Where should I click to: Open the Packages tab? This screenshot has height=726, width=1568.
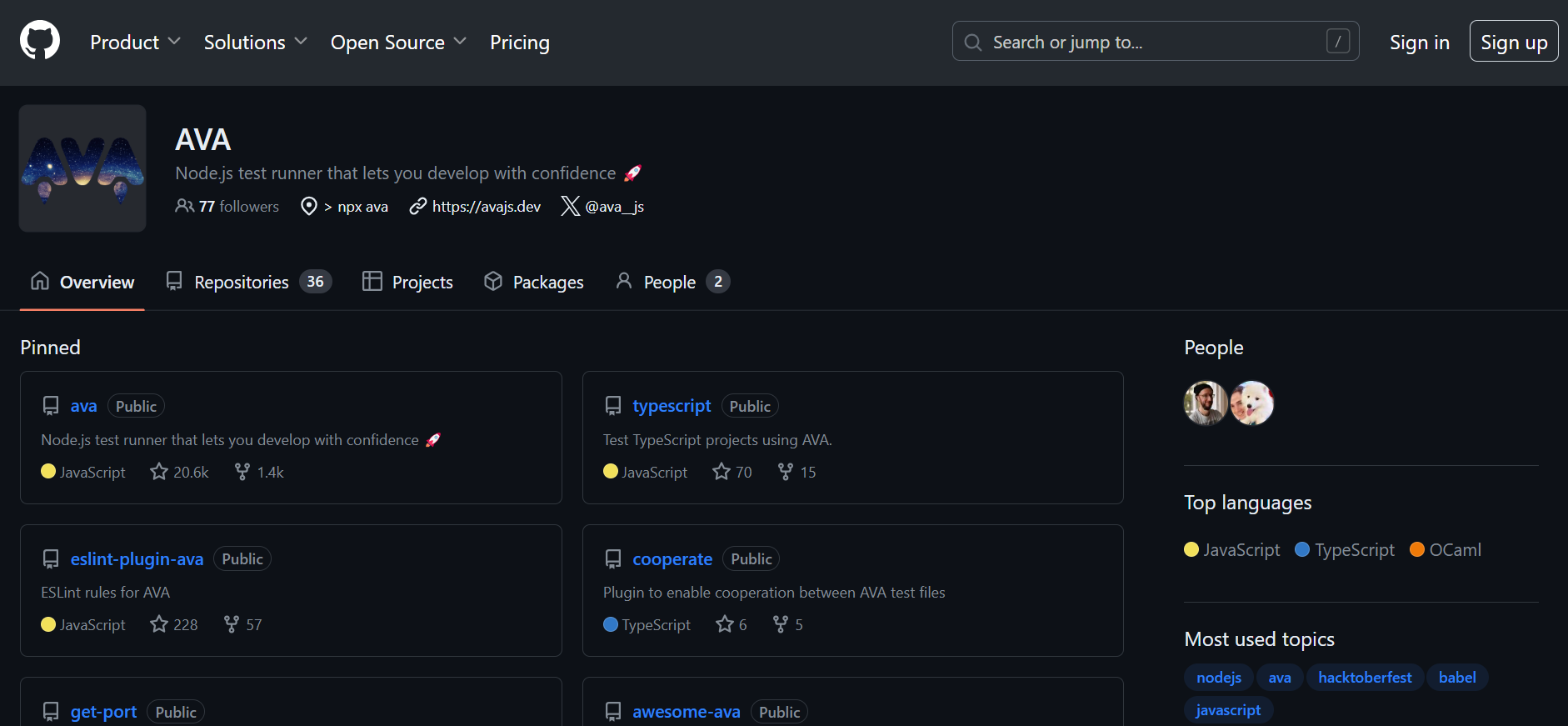(534, 283)
